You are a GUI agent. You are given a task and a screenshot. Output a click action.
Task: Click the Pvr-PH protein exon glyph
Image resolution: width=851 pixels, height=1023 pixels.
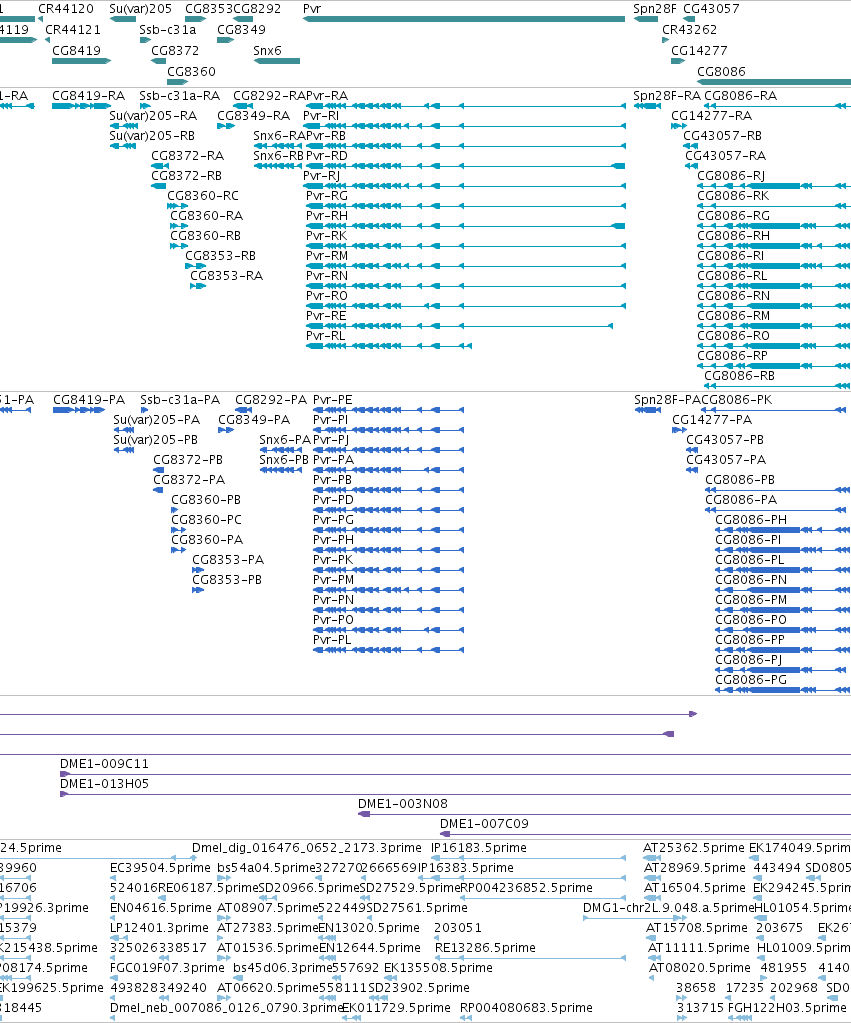[x=388, y=550]
